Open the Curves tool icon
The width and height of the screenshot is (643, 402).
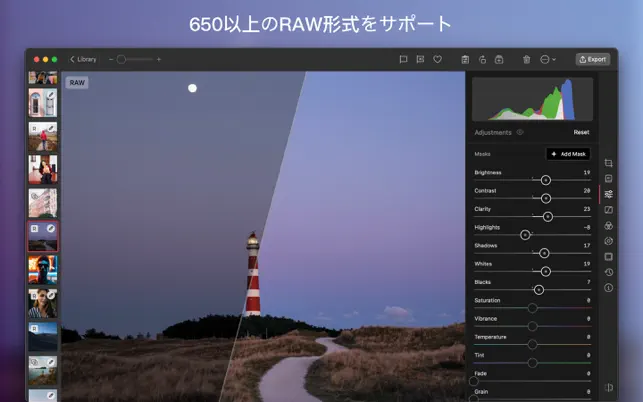pyautogui.click(x=609, y=210)
